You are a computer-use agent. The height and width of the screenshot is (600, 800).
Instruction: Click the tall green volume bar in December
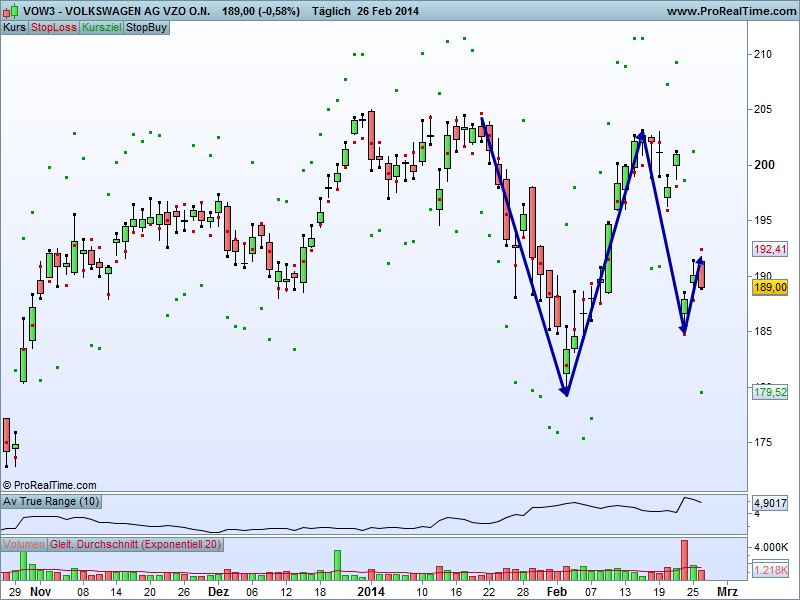pyautogui.click(x=337, y=565)
